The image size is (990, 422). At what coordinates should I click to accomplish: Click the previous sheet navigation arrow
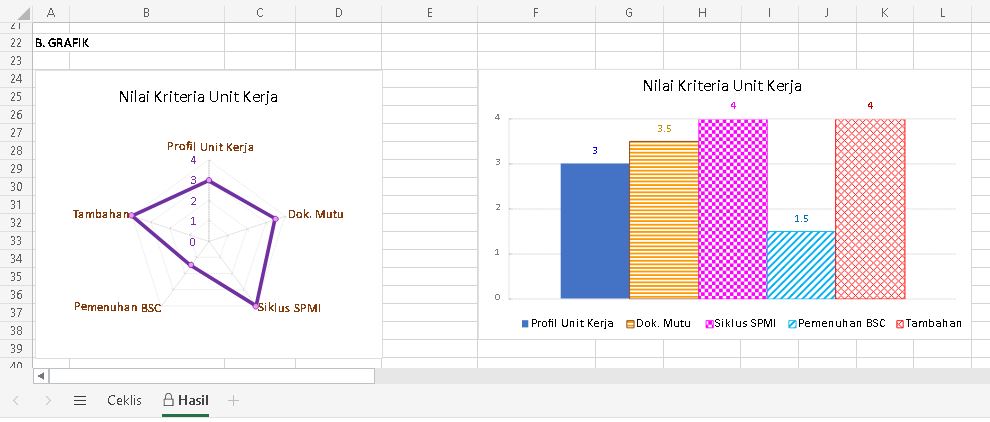16,400
